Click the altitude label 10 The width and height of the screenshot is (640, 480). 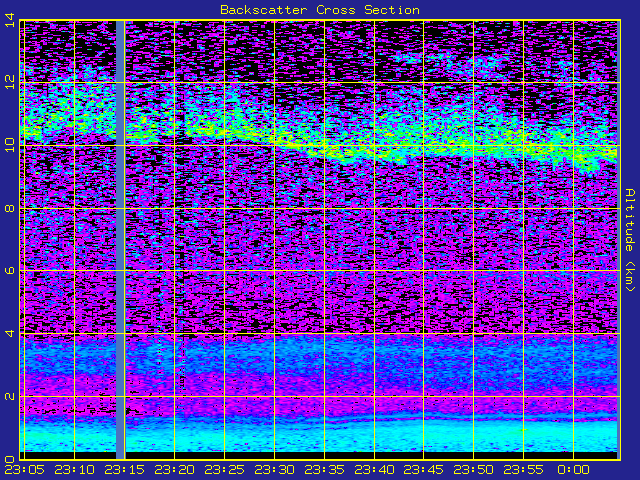pyautogui.click(x=10, y=145)
